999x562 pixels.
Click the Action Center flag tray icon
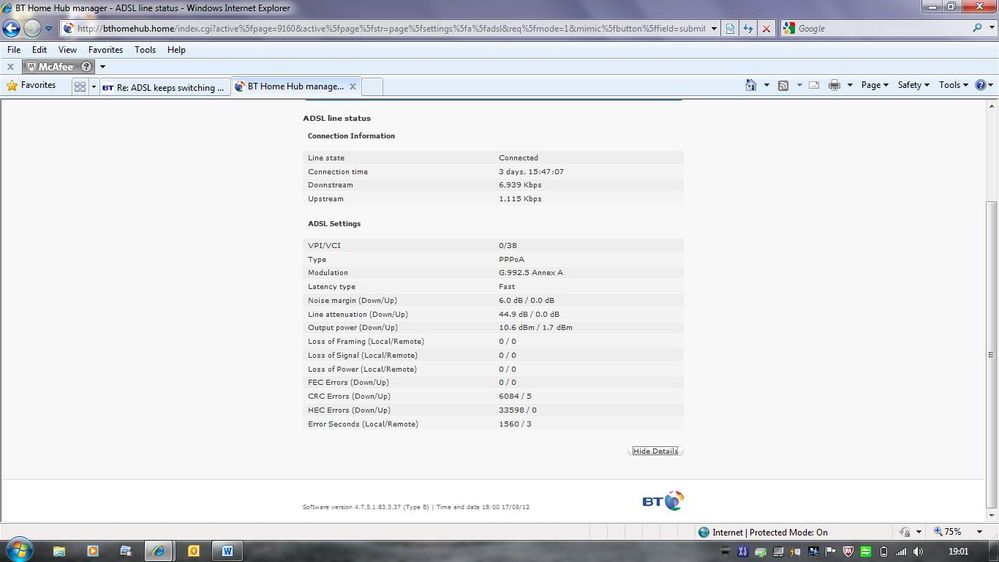[x=830, y=552]
